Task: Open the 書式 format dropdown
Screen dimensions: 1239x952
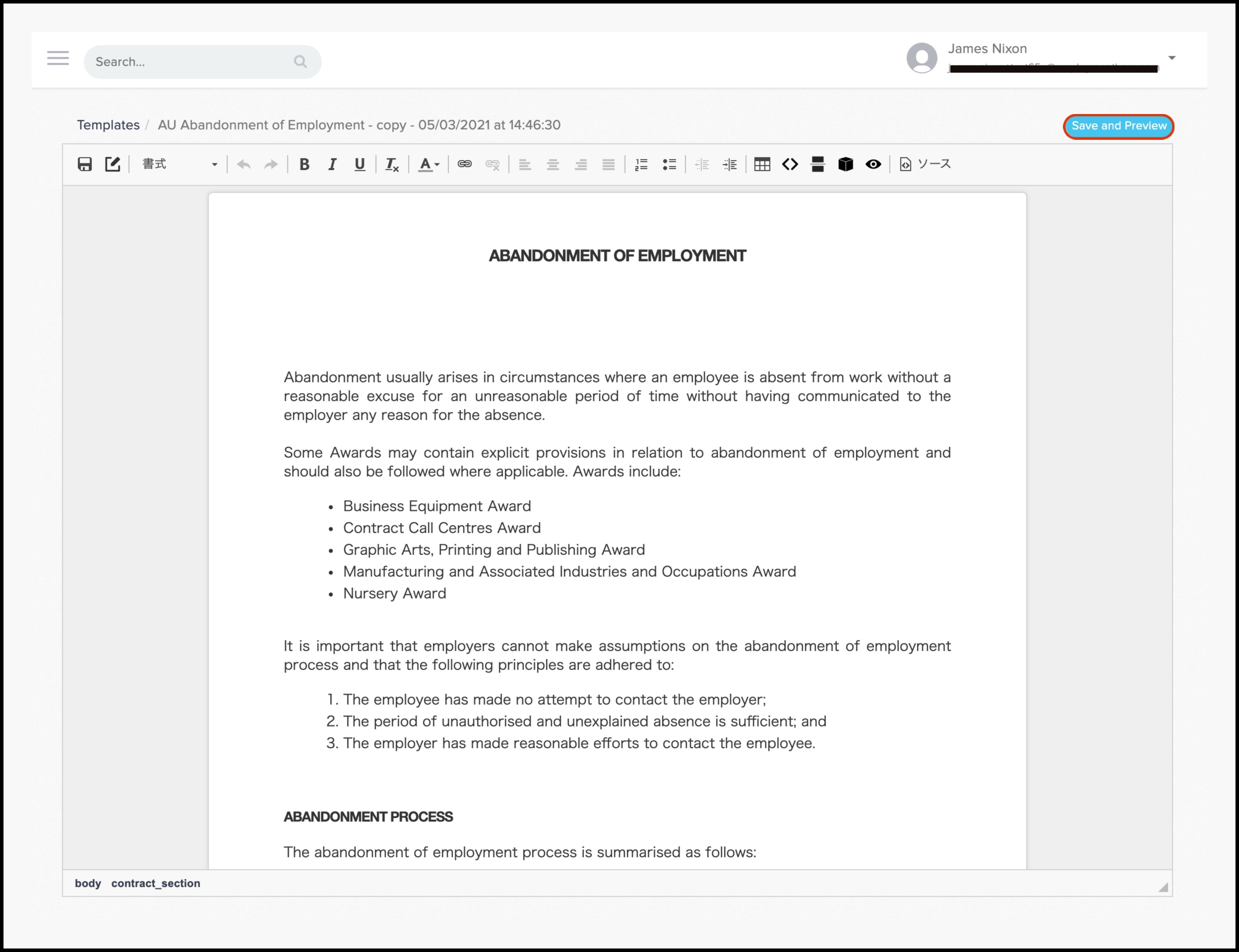Action: click(x=179, y=164)
